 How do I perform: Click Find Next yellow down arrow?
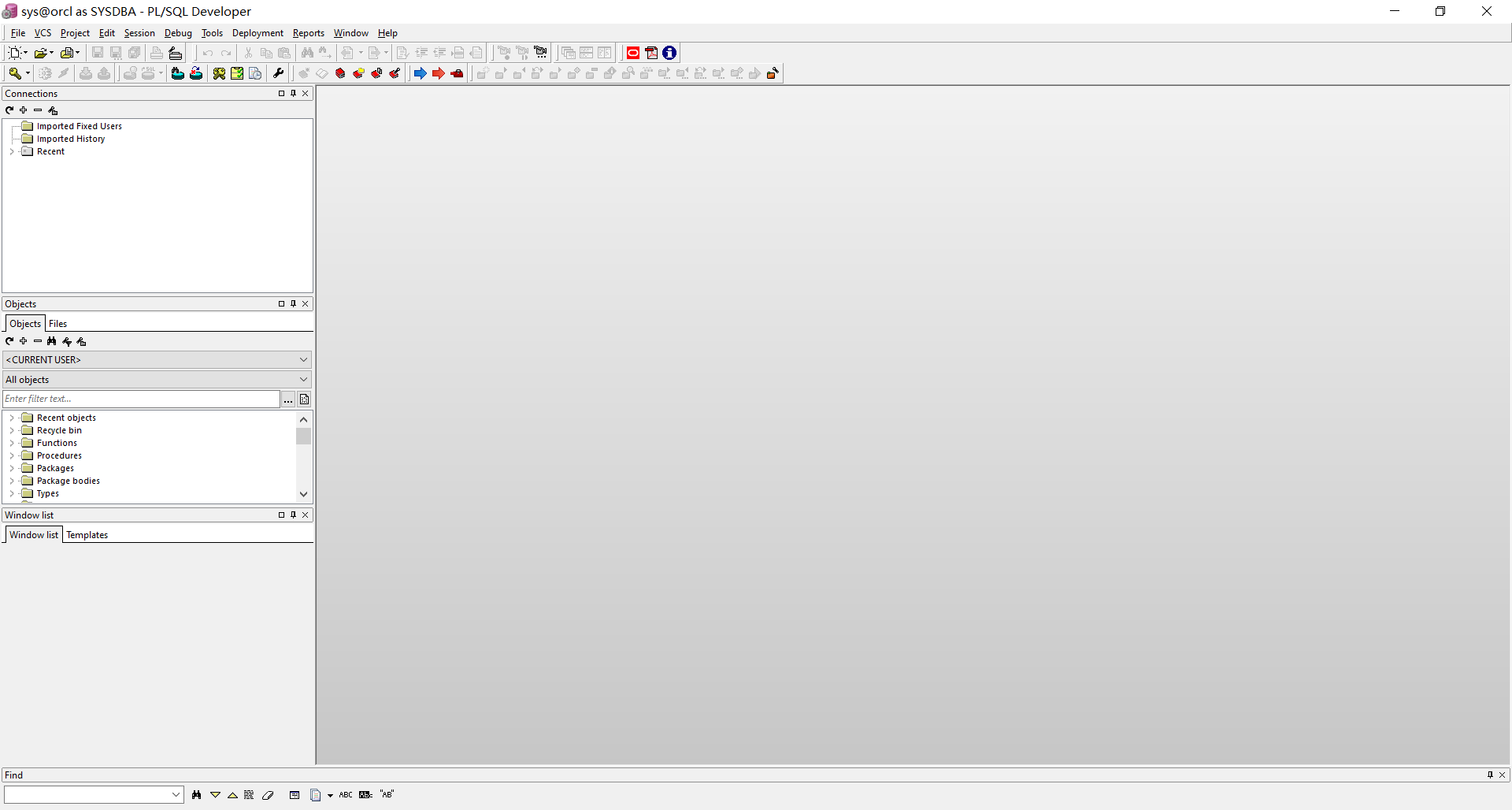pos(215,795)
